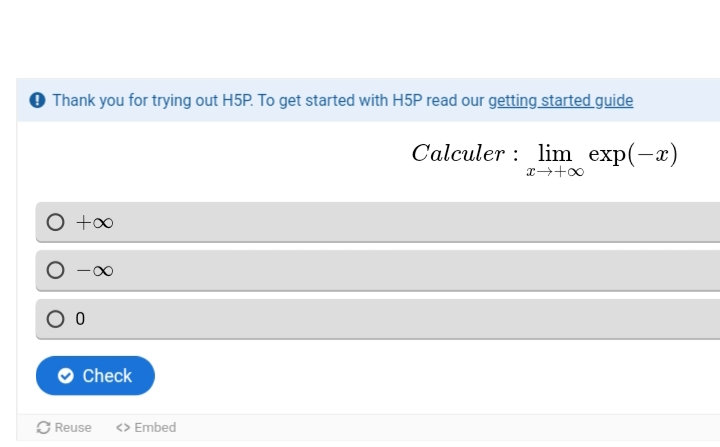Viewport: 720px width, 447px height.
Task: Open the getting started guide link
Action: point(560,100)
